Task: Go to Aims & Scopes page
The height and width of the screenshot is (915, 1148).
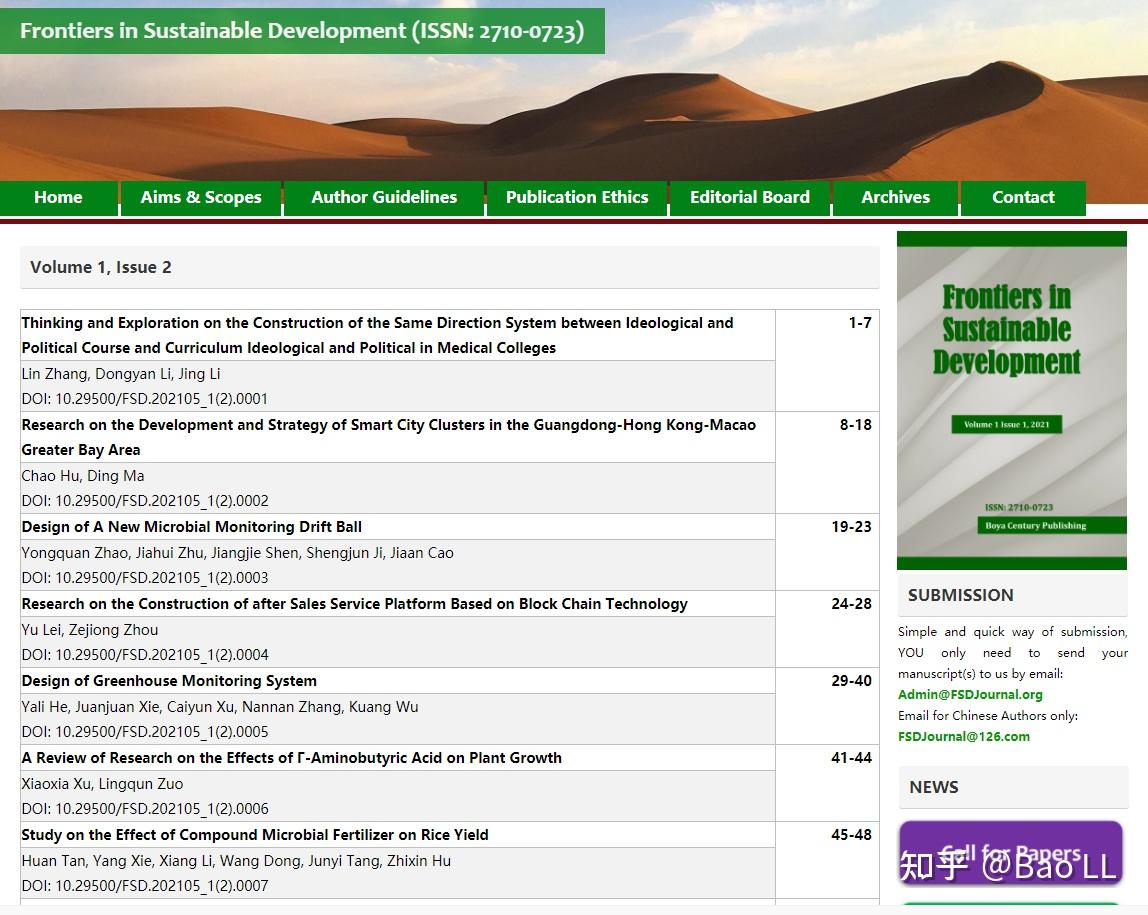Action: click(x=200, y=197)
